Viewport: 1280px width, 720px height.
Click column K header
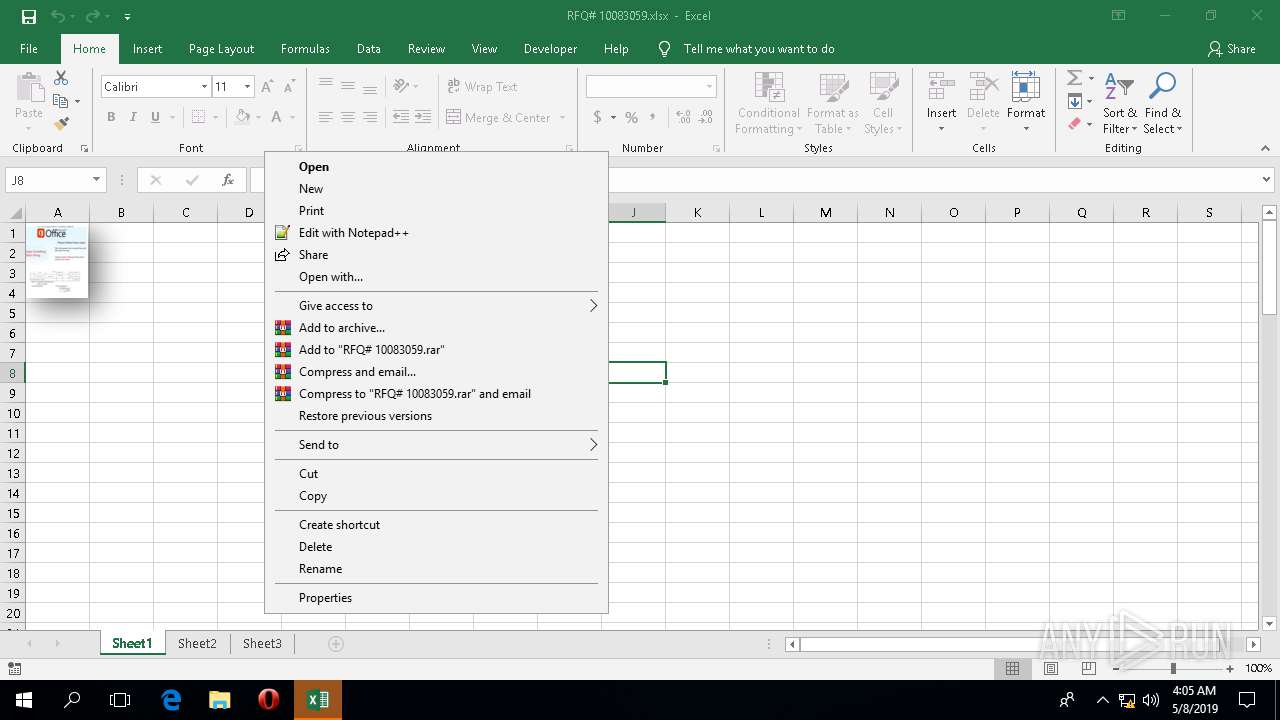tap(697, 212)
